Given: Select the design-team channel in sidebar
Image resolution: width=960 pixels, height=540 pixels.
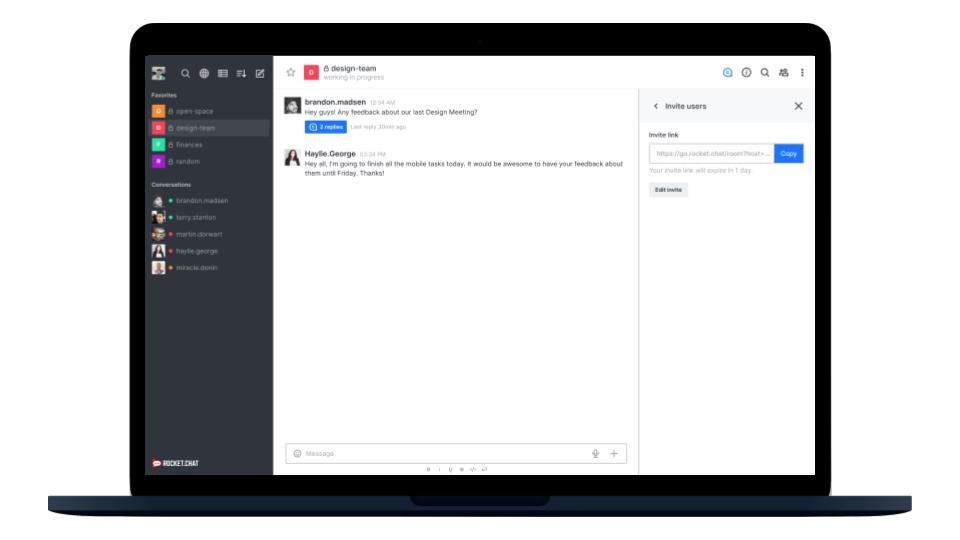Looking at the screenshot, I should point(209,128).
